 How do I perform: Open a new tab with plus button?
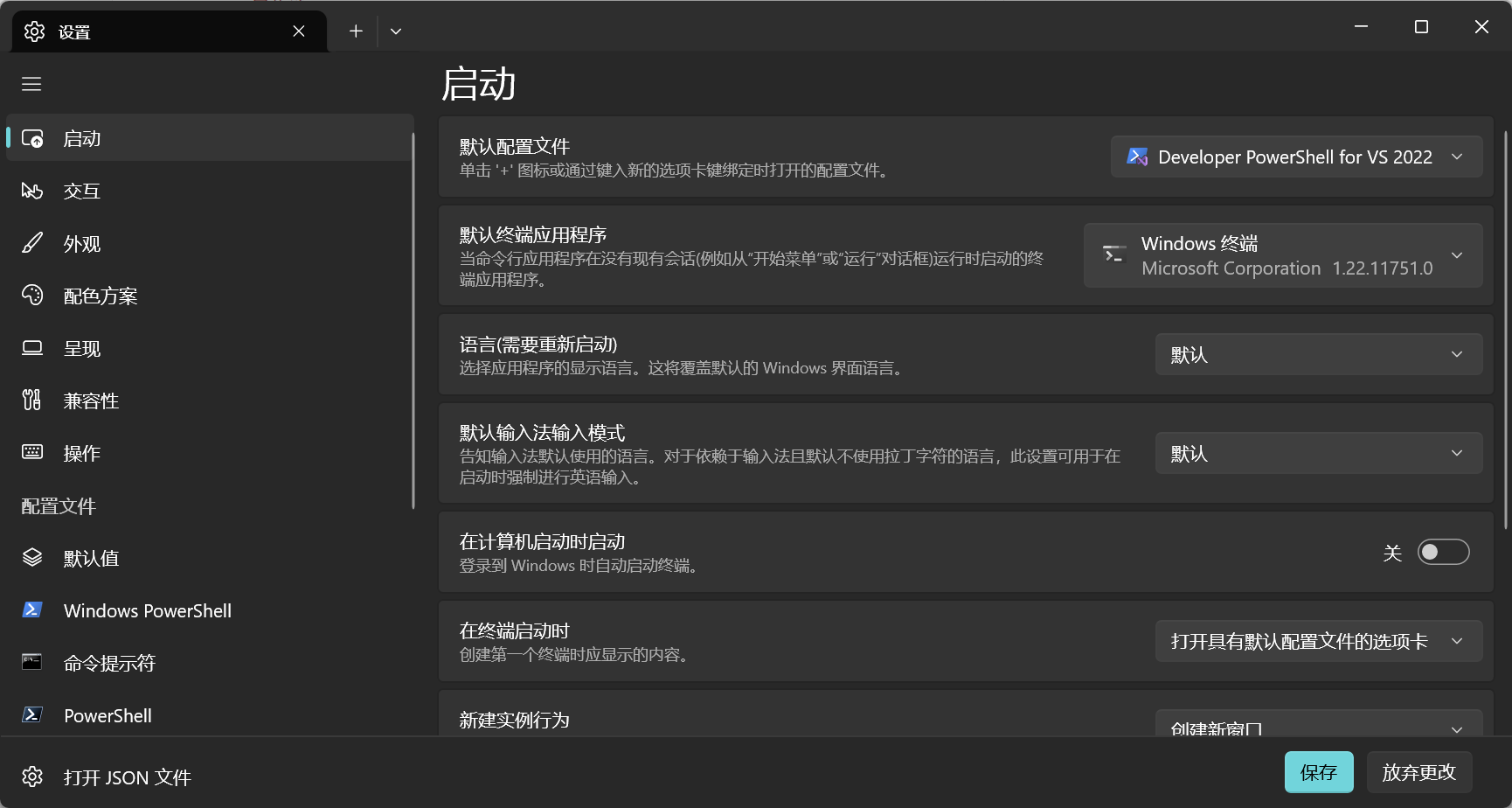pos(356,31)
